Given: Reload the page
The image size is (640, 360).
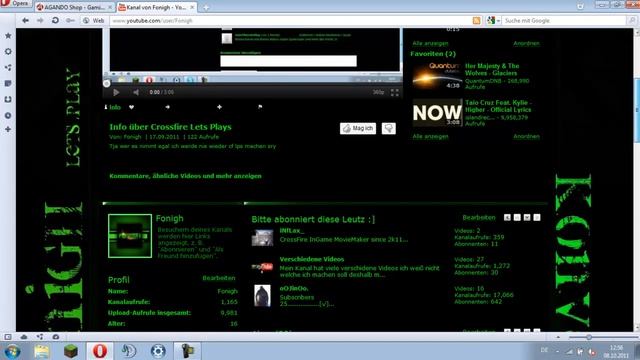Looking at the screenshot, I should pos(55,20).
